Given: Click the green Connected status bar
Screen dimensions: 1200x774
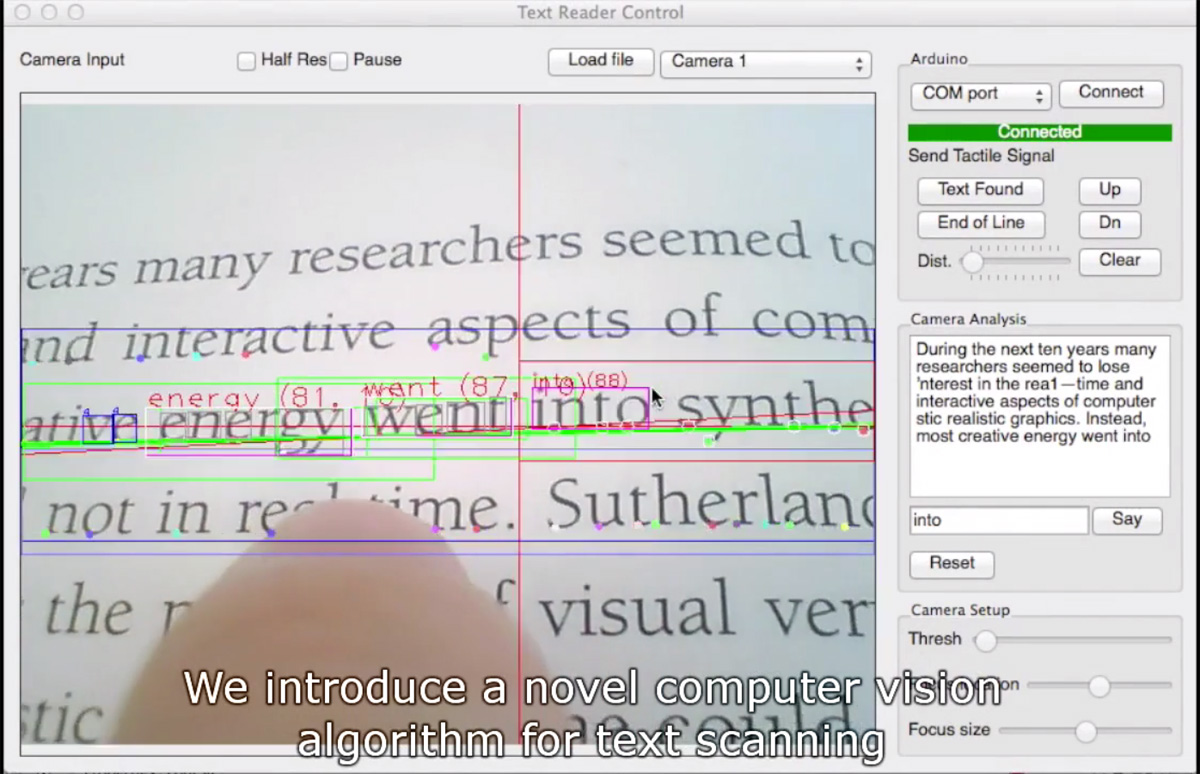Looking at the screenshot, I should click(x=1039, y=132).
